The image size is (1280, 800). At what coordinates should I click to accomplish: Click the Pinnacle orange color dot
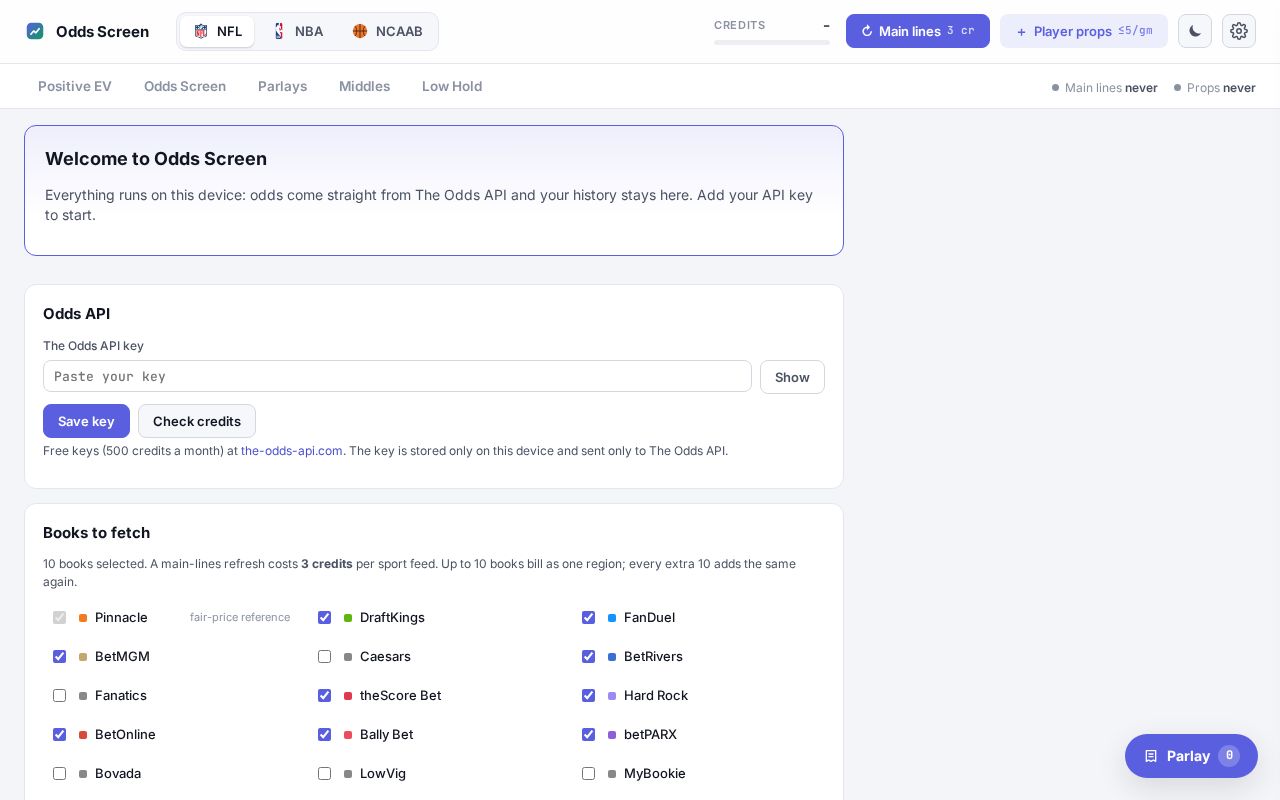pyautogui.click(x=83, y=618)
